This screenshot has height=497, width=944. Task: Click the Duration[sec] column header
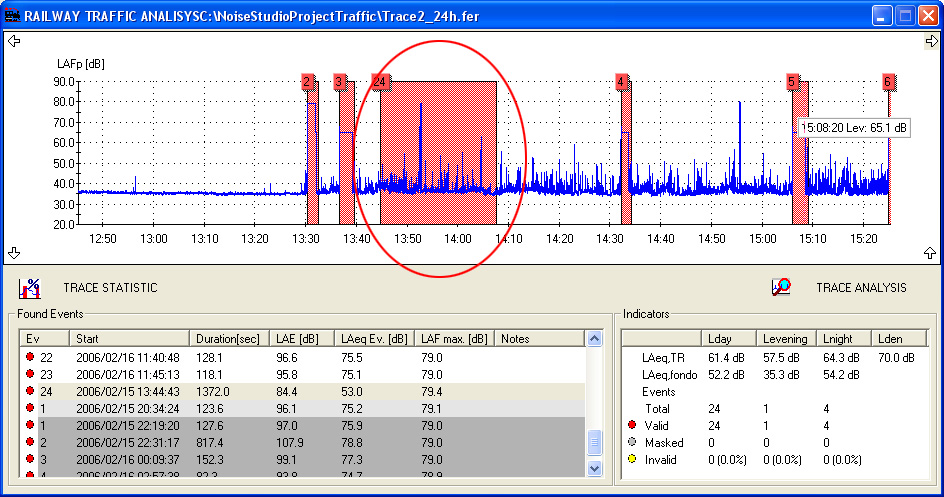229,339
